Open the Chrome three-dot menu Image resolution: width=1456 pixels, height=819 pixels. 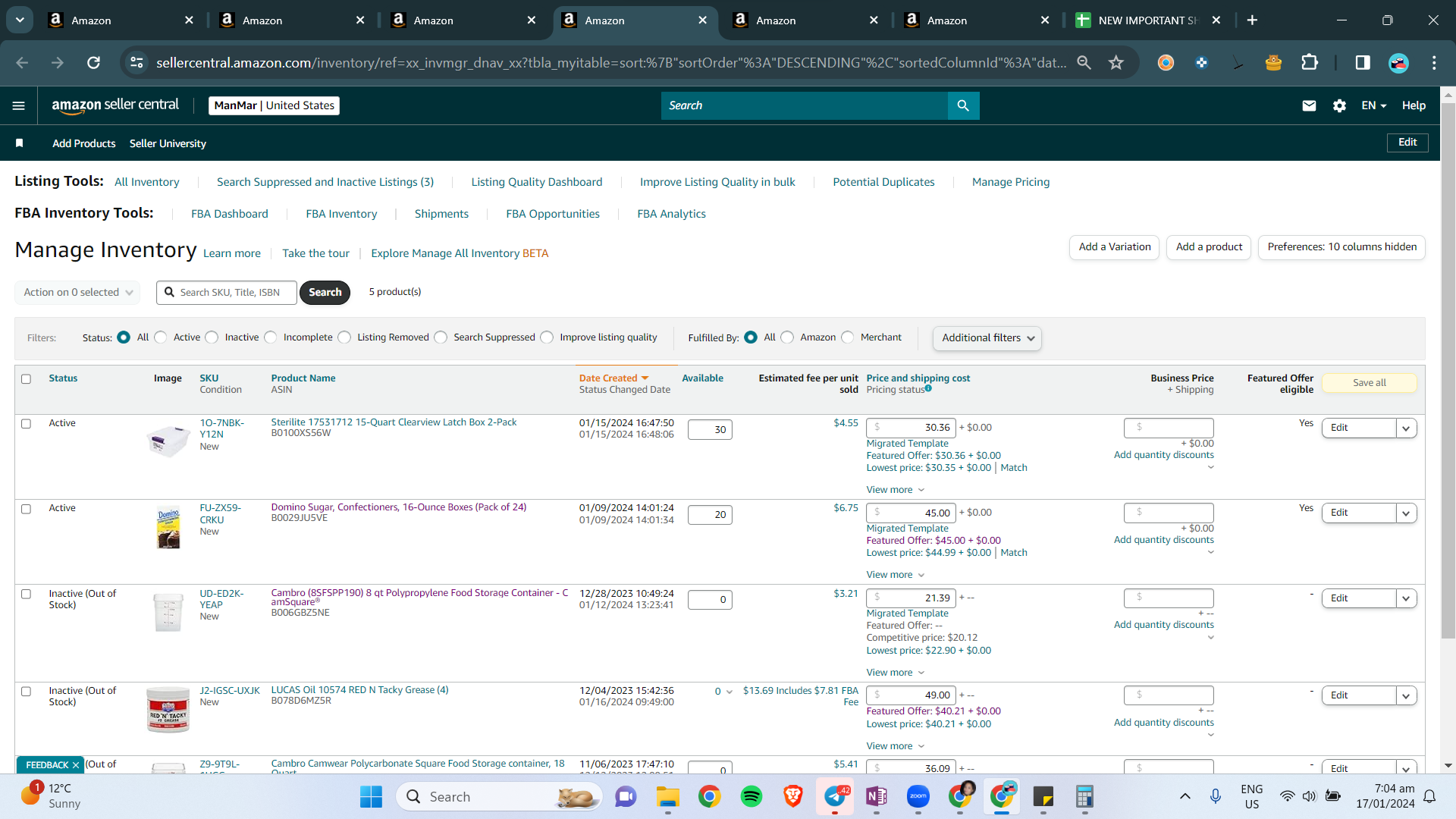tap(1434, 62)
